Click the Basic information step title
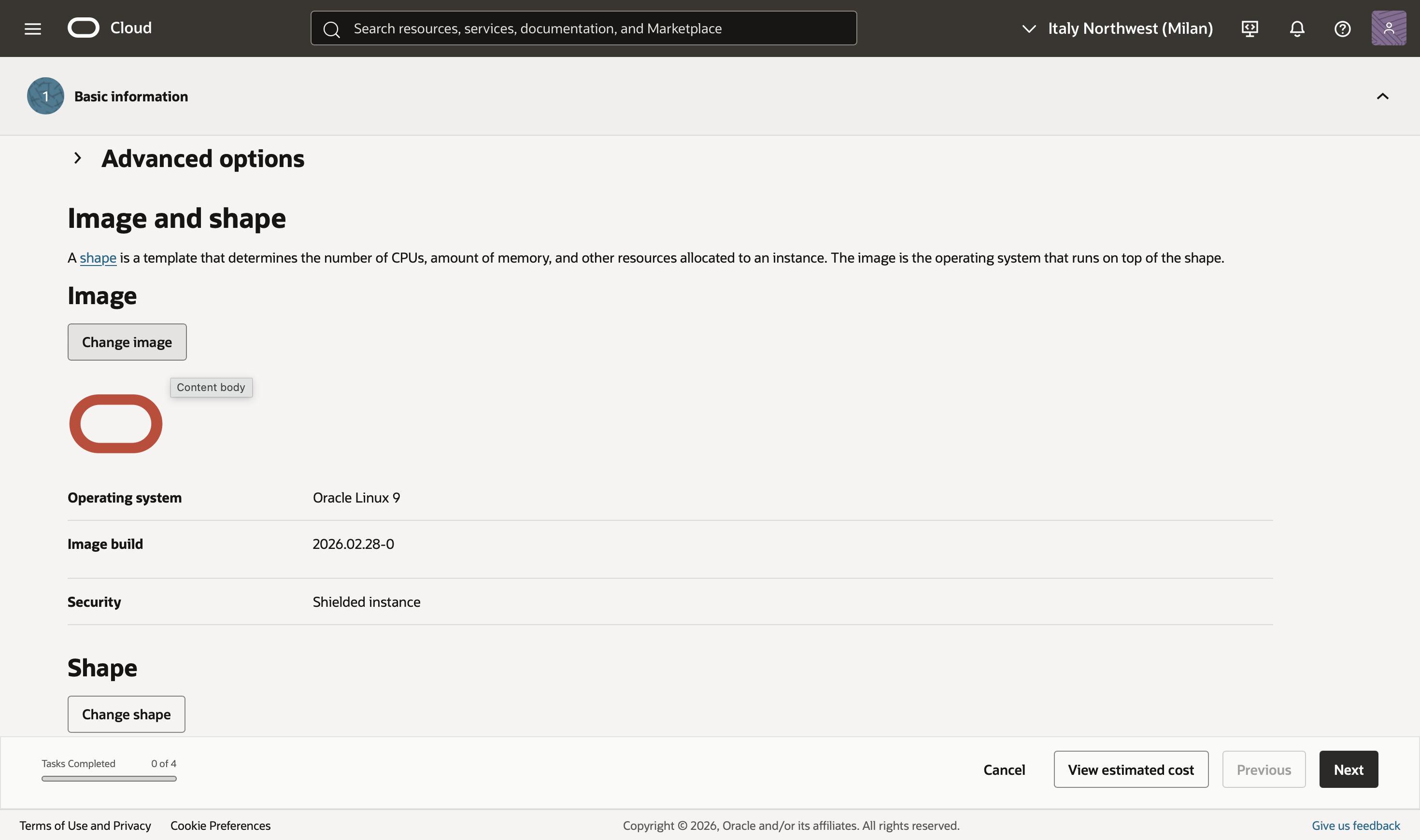The height and width of the screenshot is (840, 1420). pos(131,97)
